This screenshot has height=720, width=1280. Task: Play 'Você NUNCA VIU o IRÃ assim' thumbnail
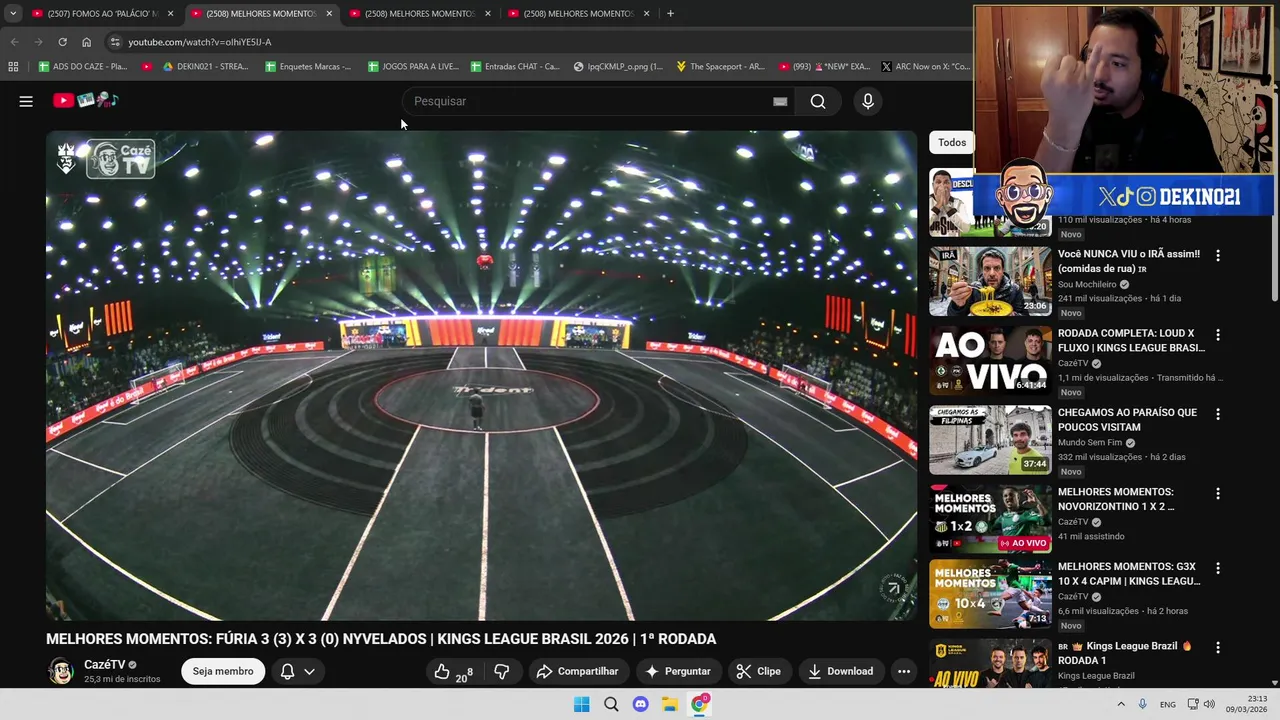990,281
